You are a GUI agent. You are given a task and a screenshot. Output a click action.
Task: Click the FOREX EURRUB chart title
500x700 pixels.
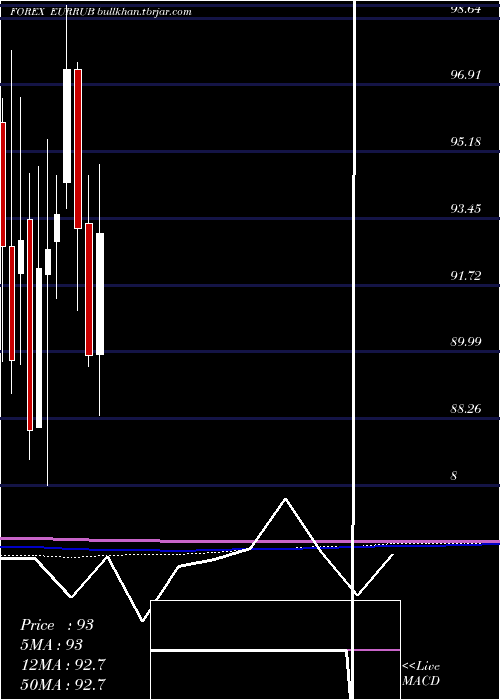[x=53, y=12]
